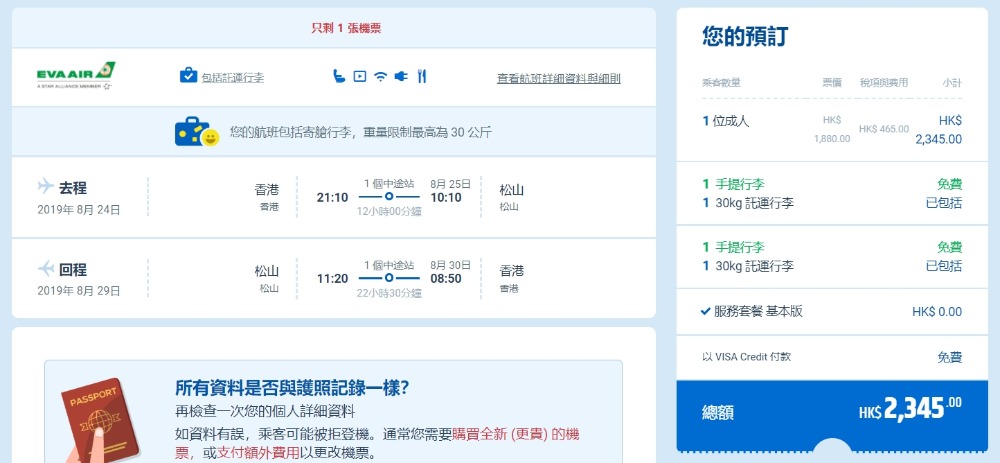This screenshot has width=1000, height=463.
Task: Click the in-flight entertainment video icon
Action: click(360, 77)
